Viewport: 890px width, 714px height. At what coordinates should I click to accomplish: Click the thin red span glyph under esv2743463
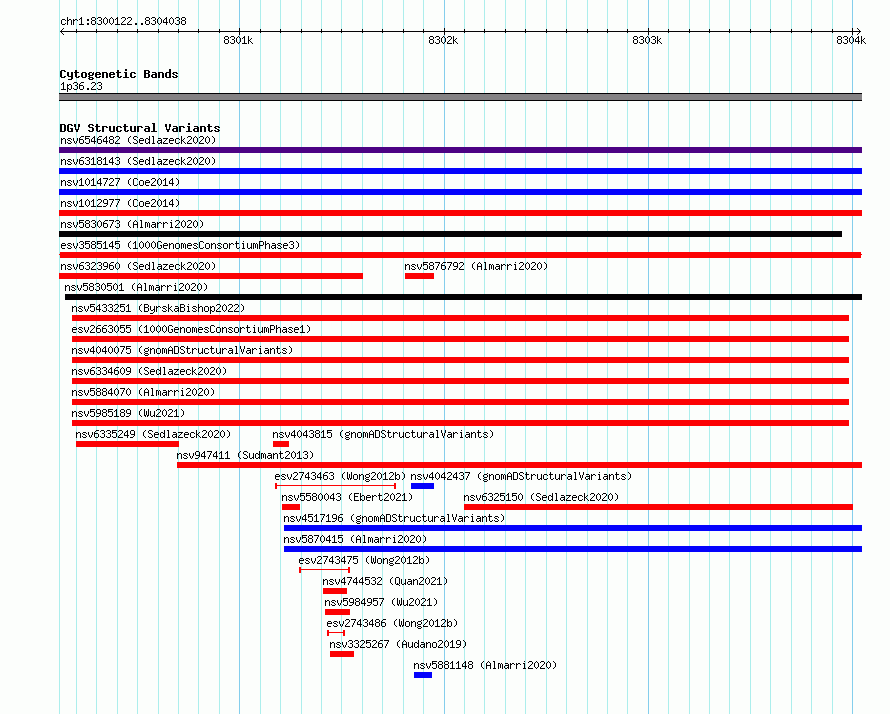pos(335,486)
